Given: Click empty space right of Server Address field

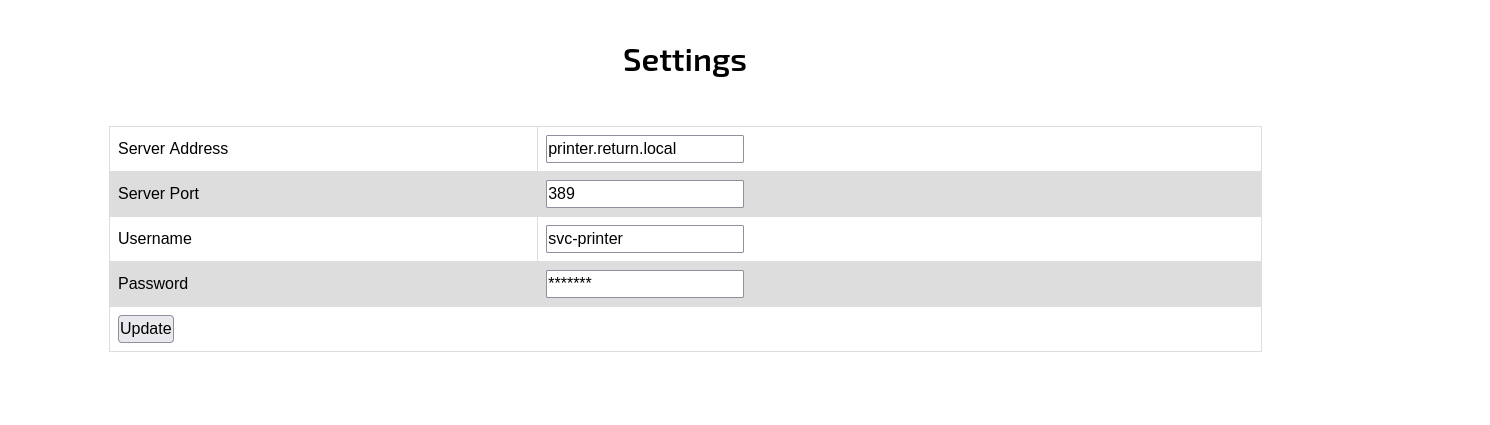Looking at the screenshot, I should click(x=1000, y=149).
